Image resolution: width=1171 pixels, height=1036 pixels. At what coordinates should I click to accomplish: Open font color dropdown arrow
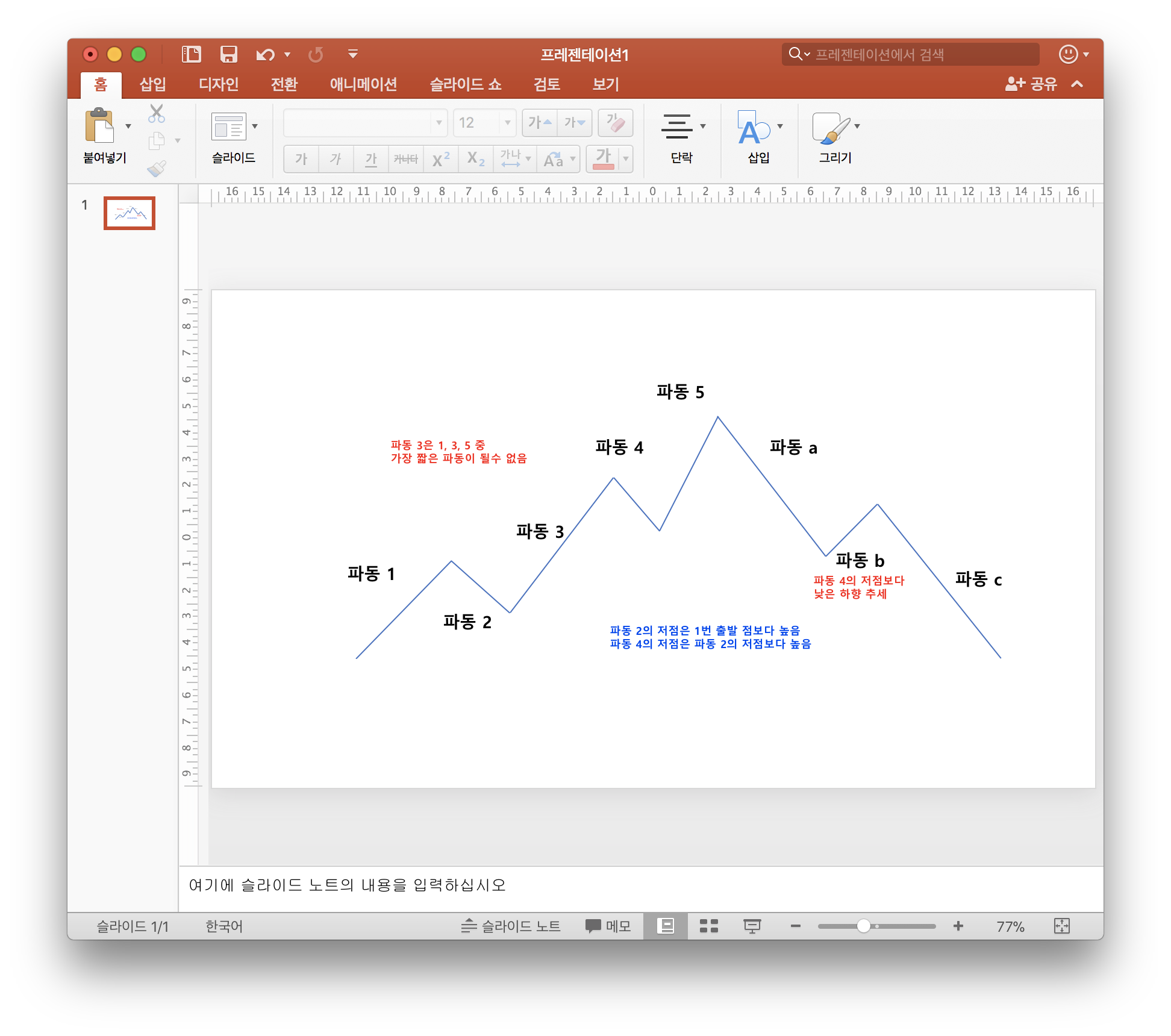coord(626,159)
